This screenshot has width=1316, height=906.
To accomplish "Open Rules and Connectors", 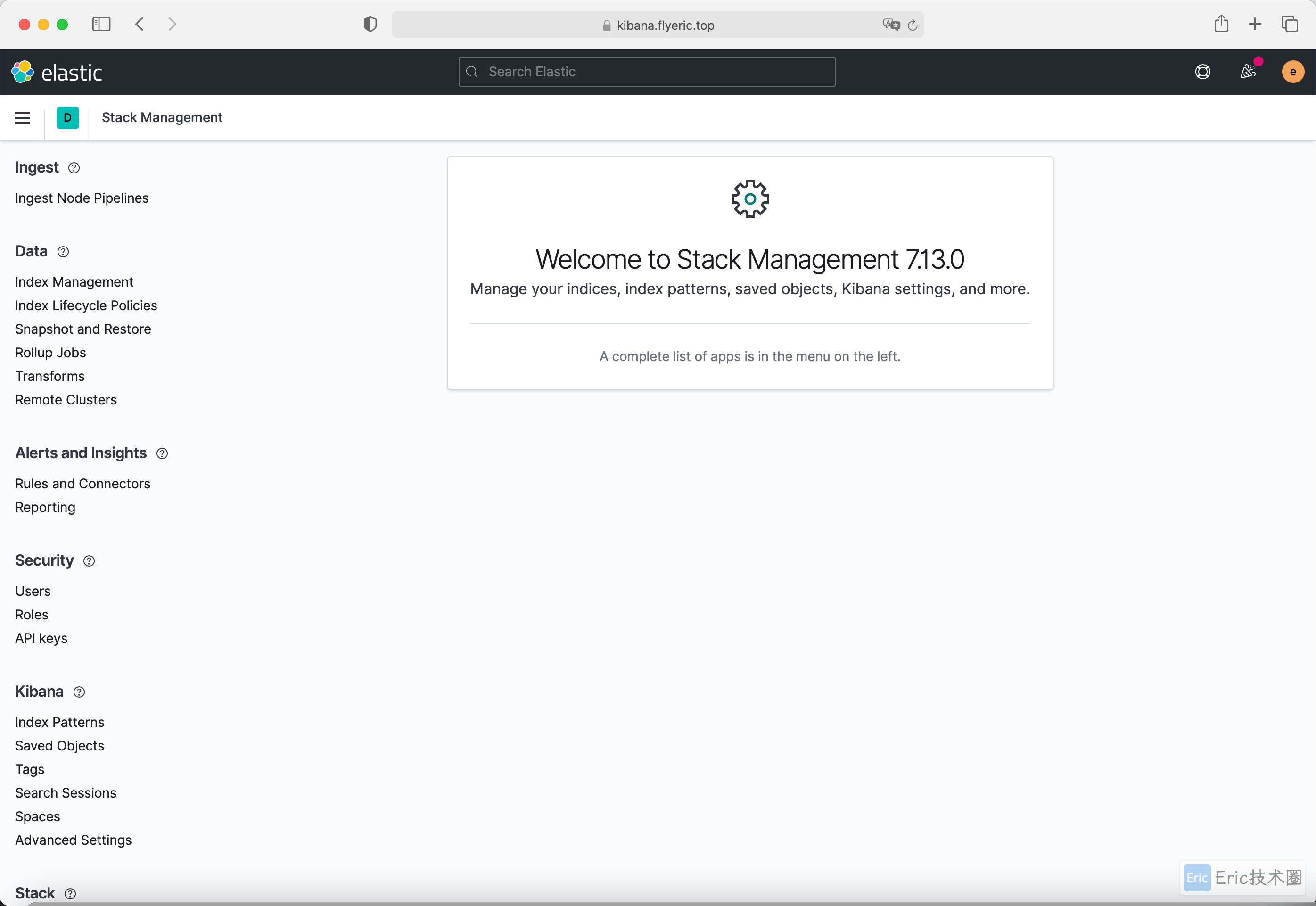I will [82, 484].
